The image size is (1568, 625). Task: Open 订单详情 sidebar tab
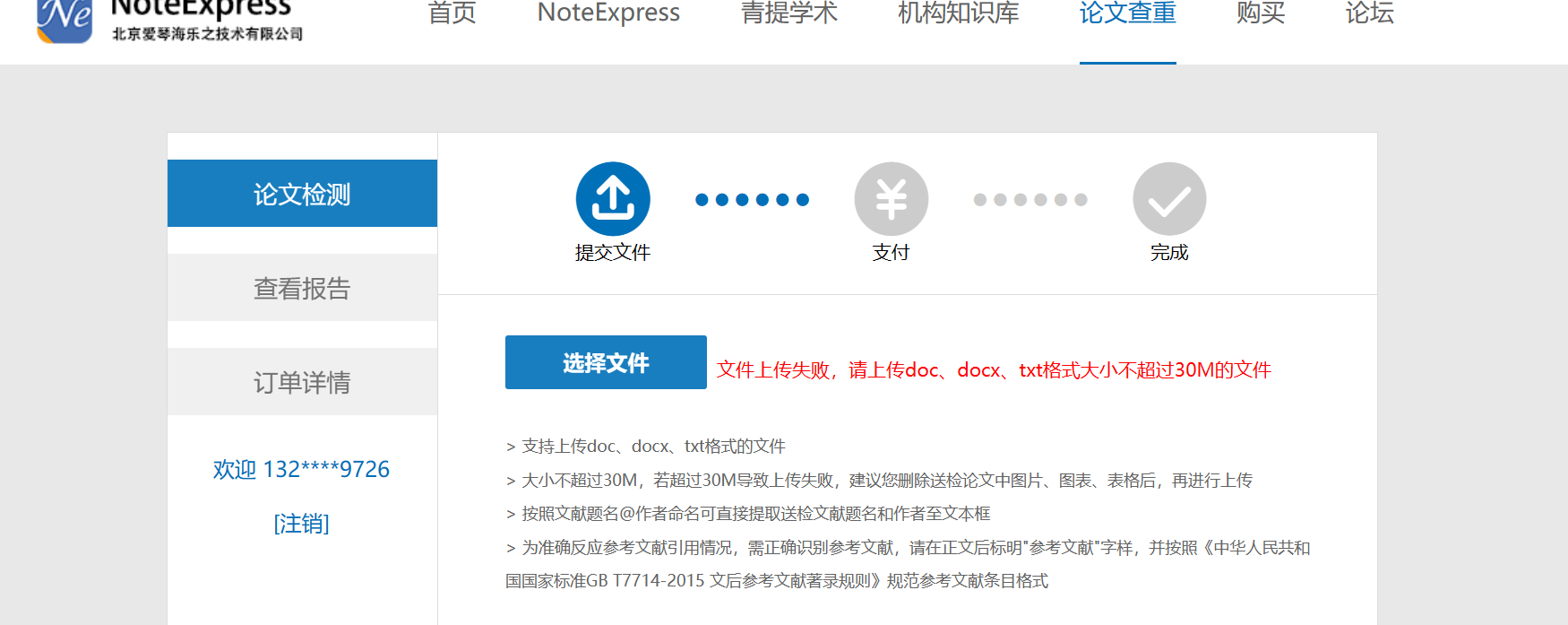302,382
